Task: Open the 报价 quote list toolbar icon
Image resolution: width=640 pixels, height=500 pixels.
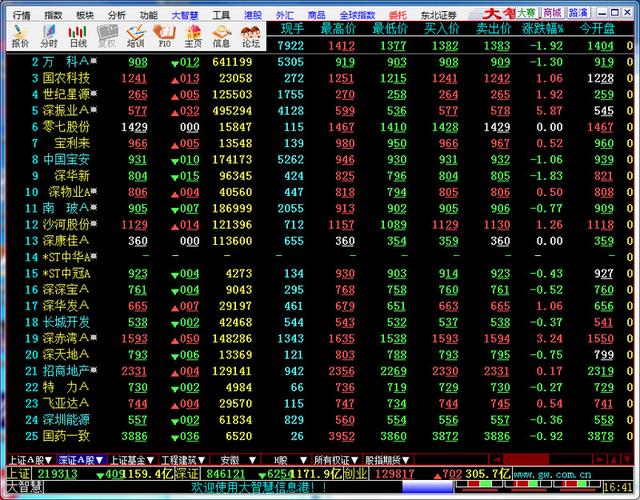Action: 20,36
